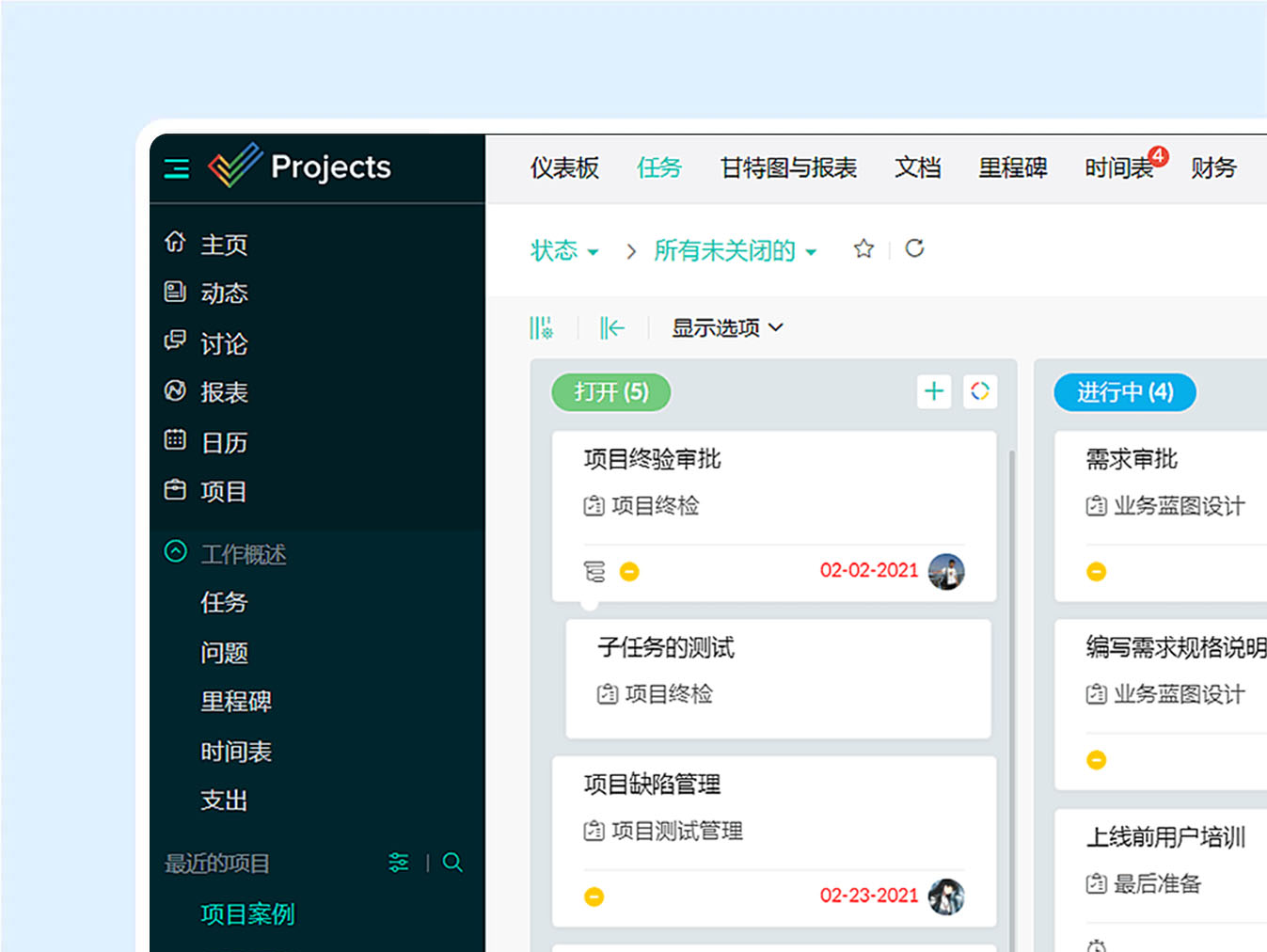The width and height of the screenshot is (1267, 952).
Task: Add a task with the plus icon
Action: pos(933,391)
